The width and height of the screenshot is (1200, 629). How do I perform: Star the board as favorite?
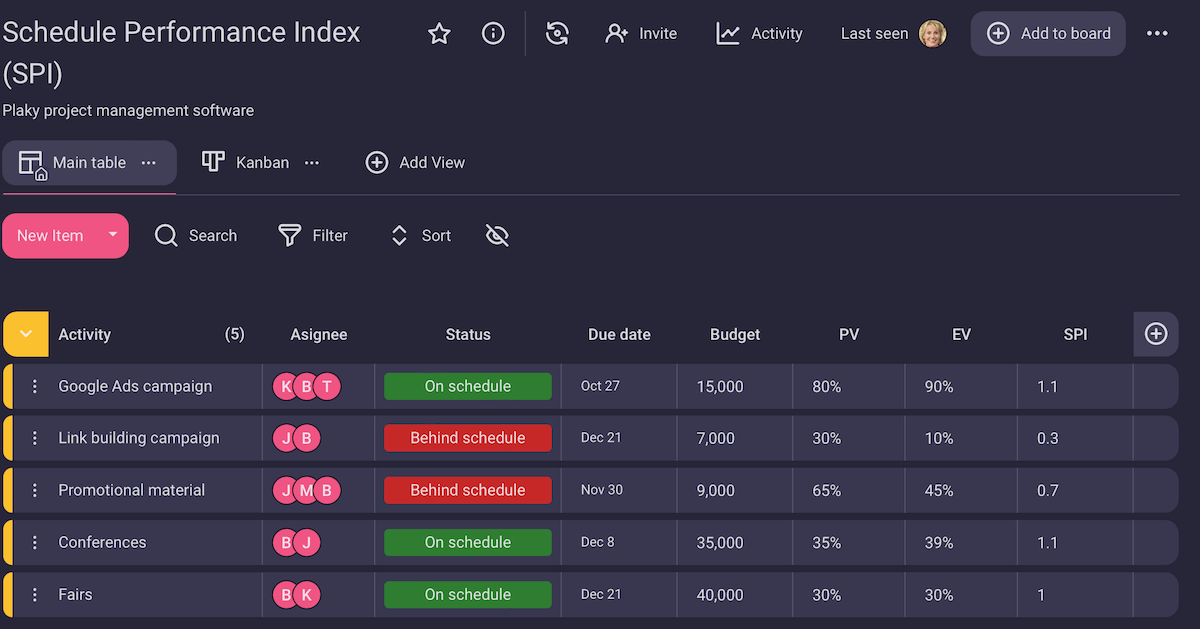click(x=439, y=34)
